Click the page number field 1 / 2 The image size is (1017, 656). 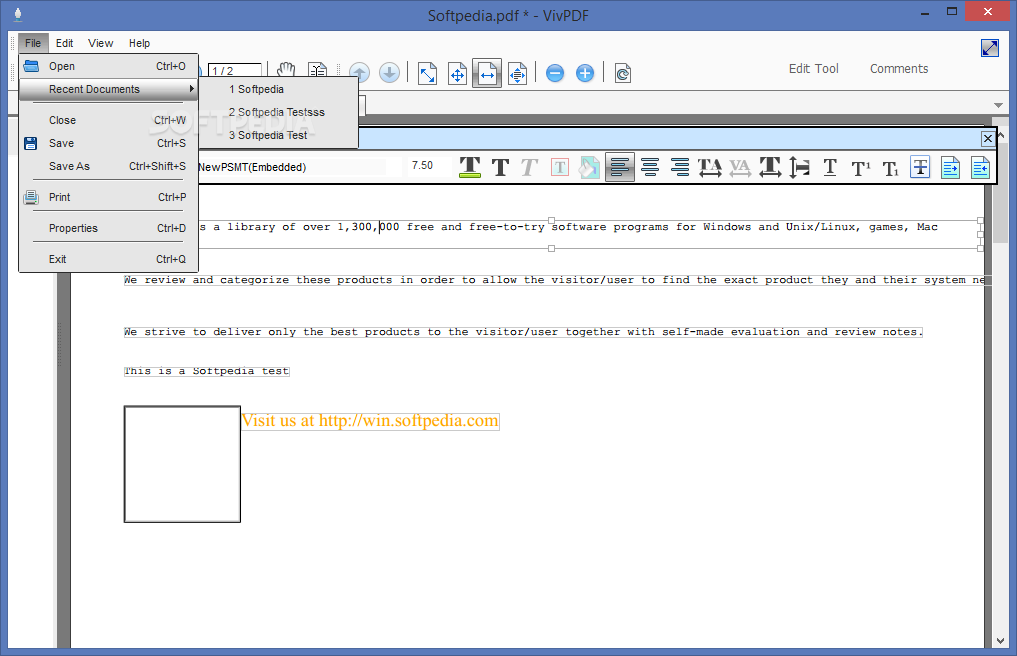[235, 70]
